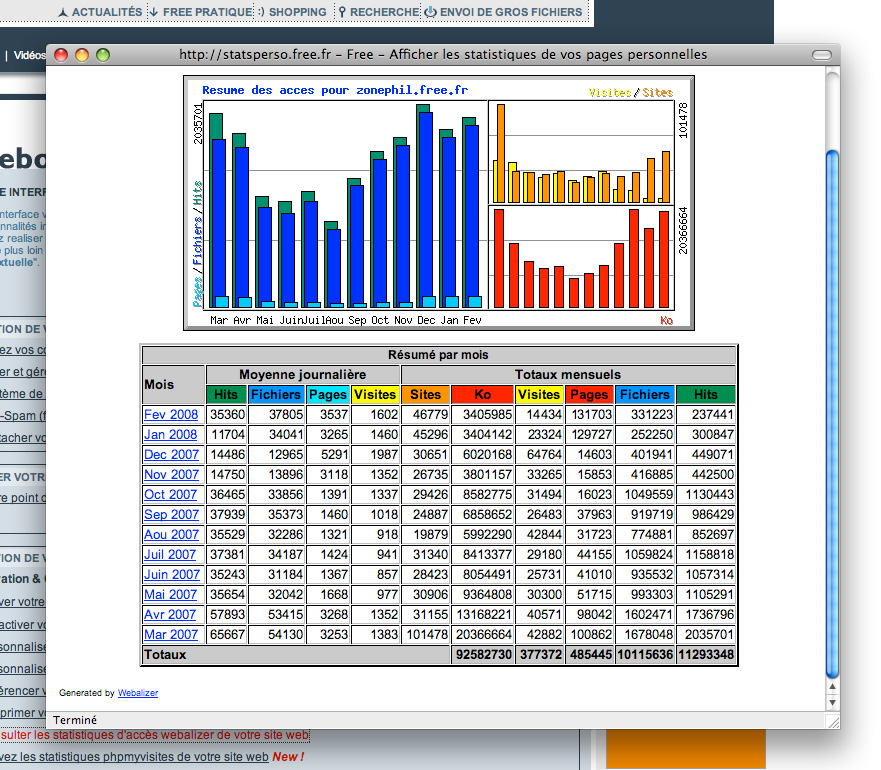This screenshot has height=770, width=881.
Task: Click the search icon beside RECHERCHE
Action: pos(342,12)
